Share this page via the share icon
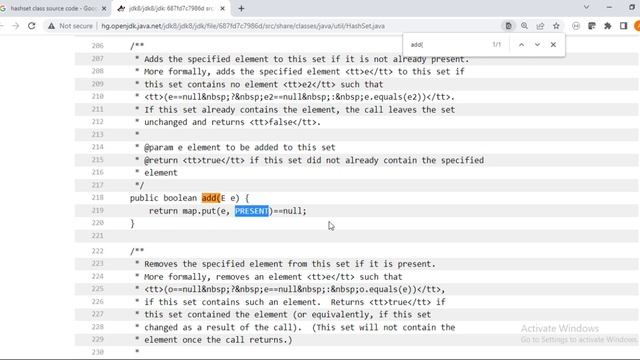The width and height of the screenshot is (640, 360). pyautogui.click(x=540, y=26)
